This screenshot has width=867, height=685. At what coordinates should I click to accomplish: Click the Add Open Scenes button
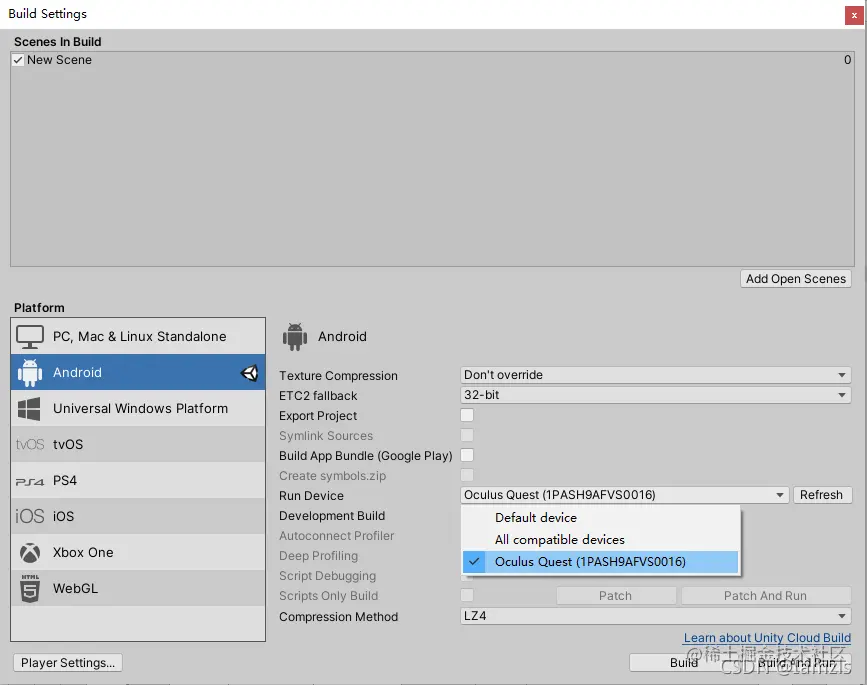coord(796,279)
